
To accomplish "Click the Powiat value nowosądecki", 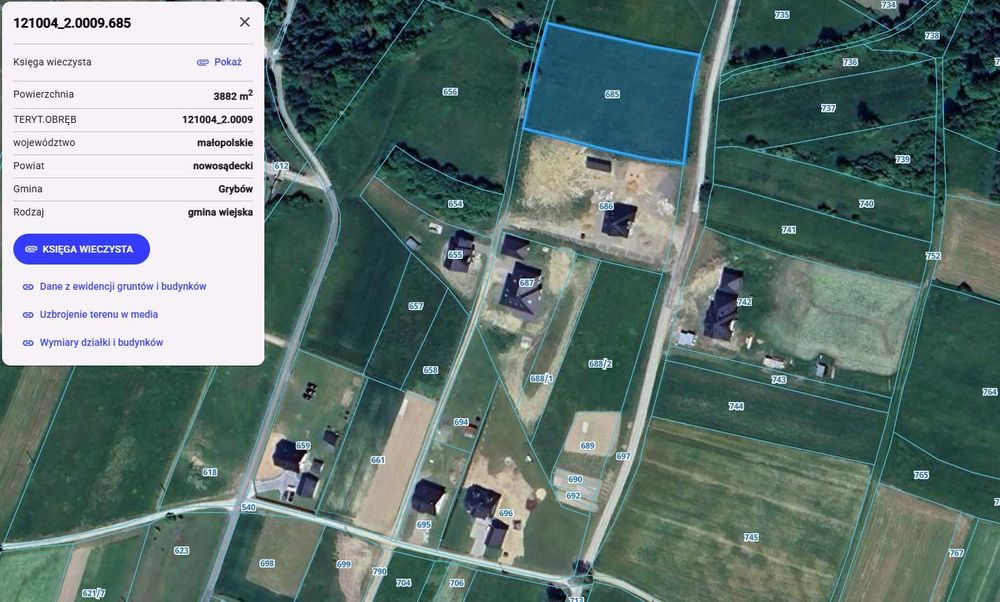I will point(223,166).
